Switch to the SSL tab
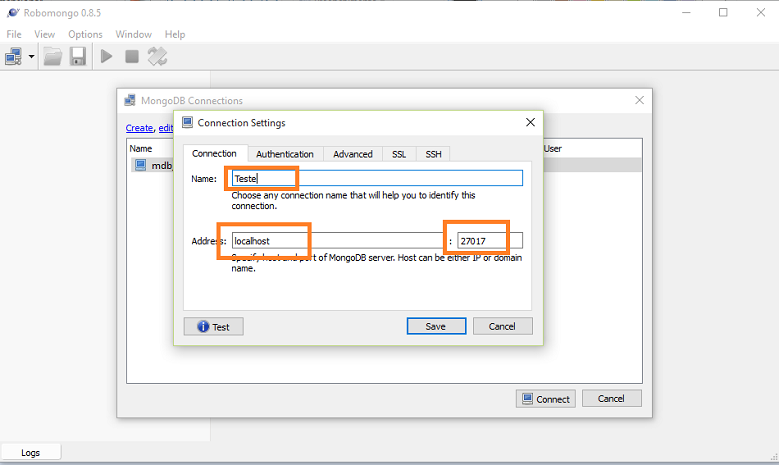779x465 pixels. point(399,154)
